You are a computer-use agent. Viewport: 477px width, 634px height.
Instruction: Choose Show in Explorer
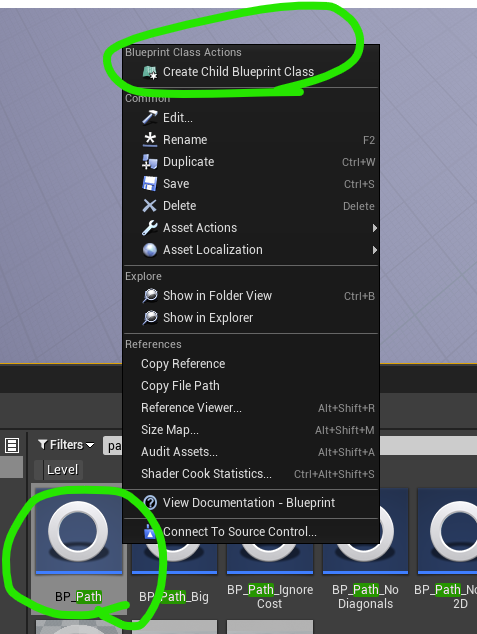point(251,318)
